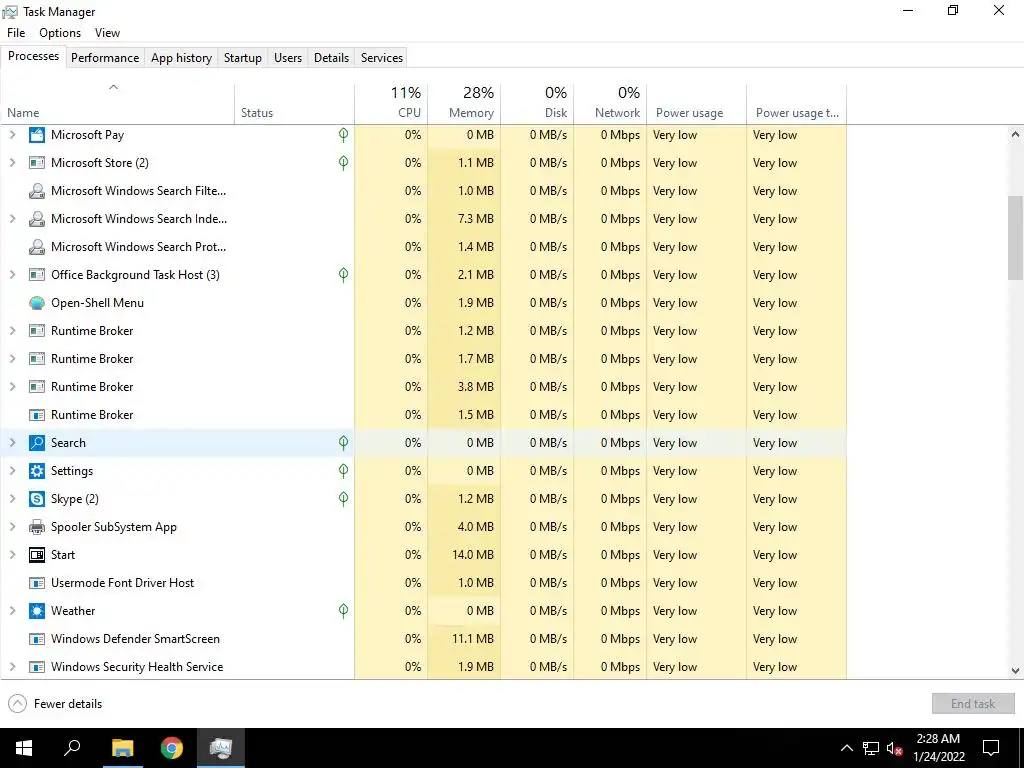Click the scrollbar down arrow
This screenshot has width=1024, height=768.
[x=1015, y=671]
